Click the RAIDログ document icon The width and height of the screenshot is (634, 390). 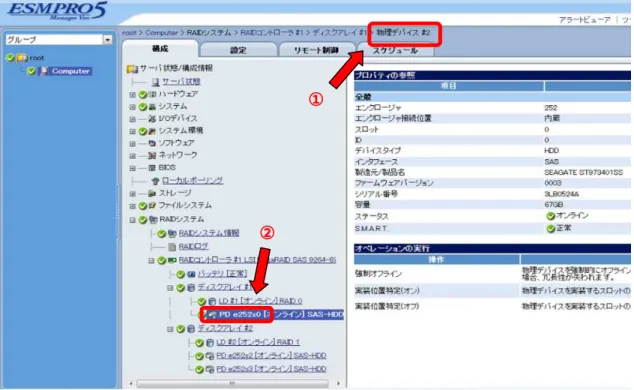coord(172,247)
